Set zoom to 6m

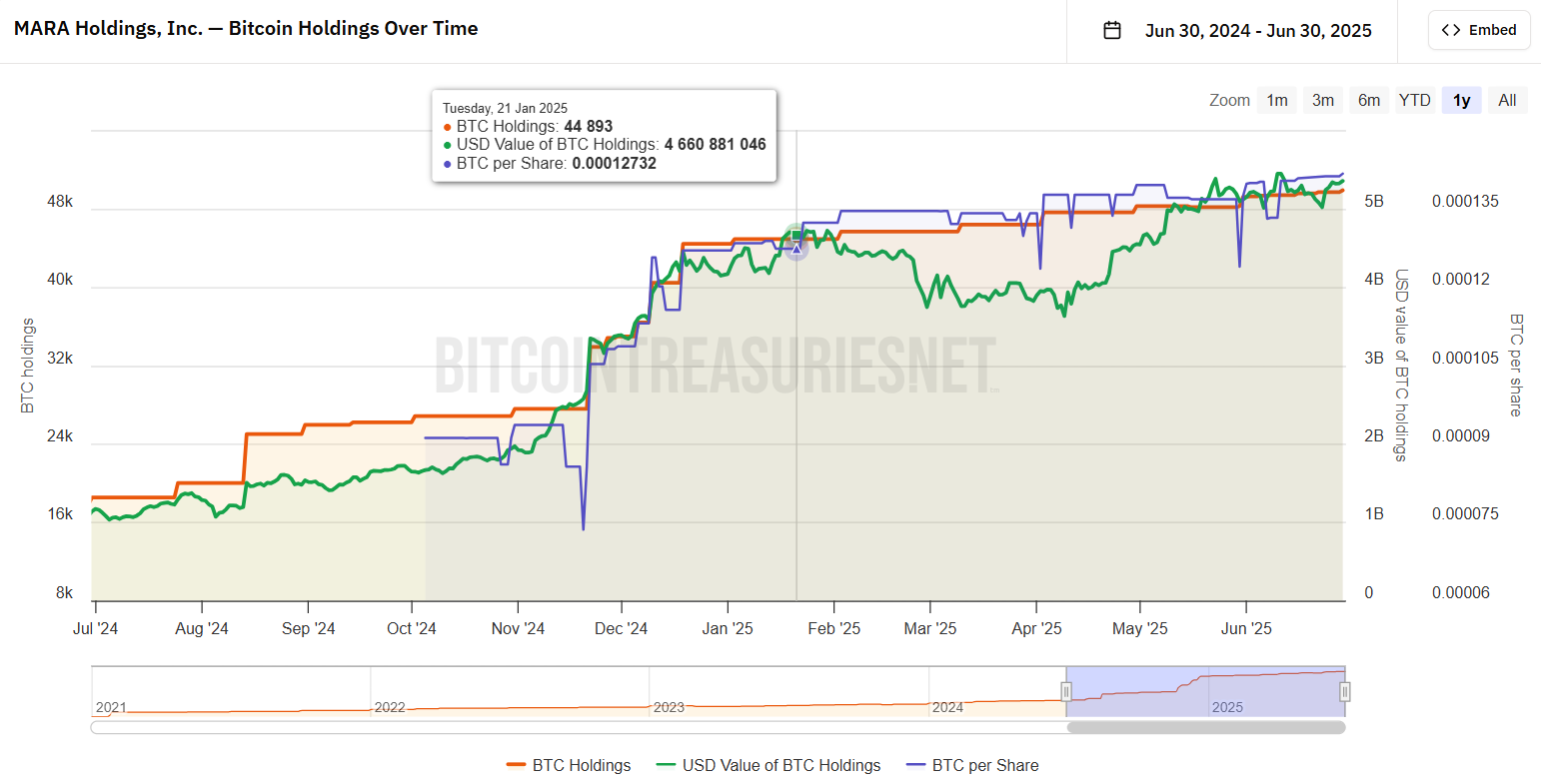(1369, 100)
